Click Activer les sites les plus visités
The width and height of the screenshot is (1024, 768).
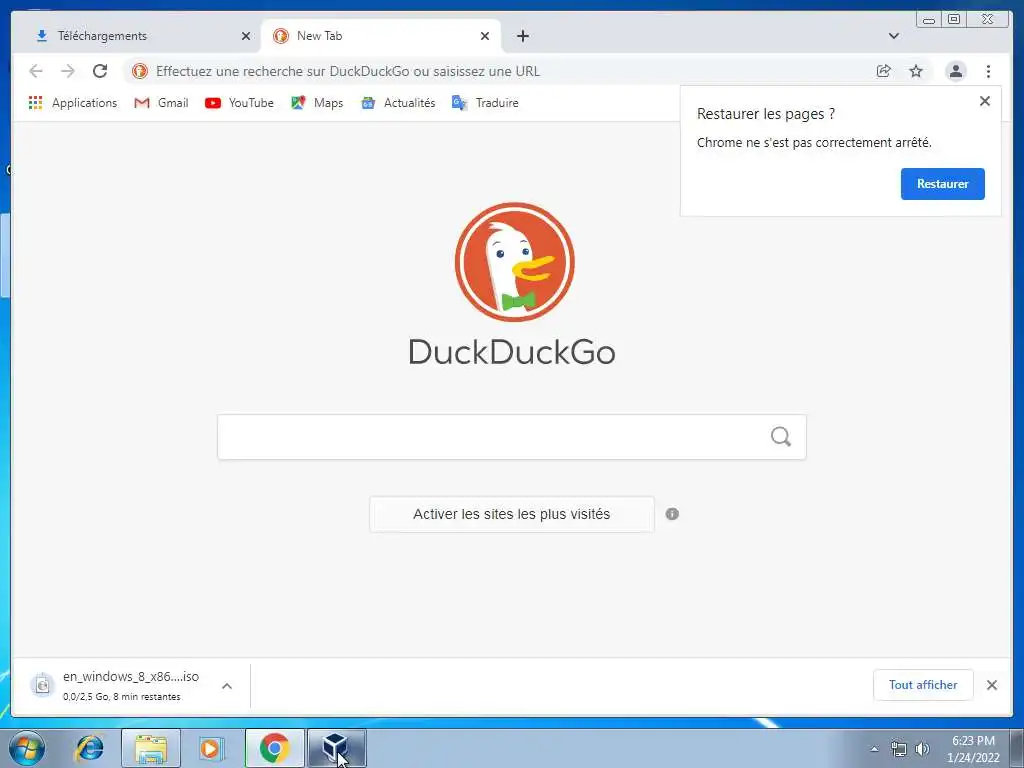[x=511, y=514]
